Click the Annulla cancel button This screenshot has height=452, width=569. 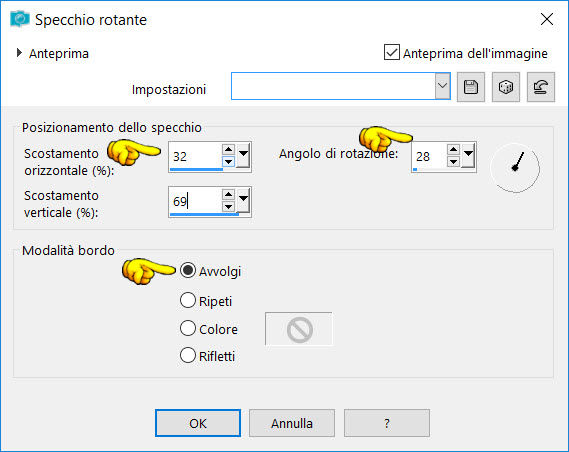point(292,423)
